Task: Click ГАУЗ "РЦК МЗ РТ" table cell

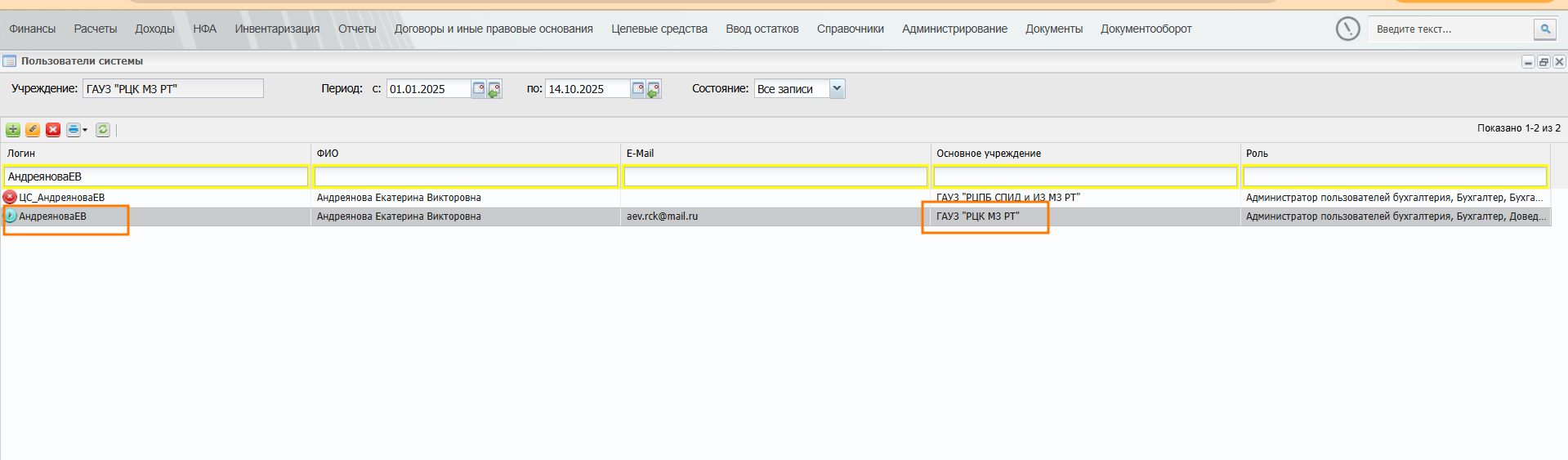Action: click(x=1085, y=216)
